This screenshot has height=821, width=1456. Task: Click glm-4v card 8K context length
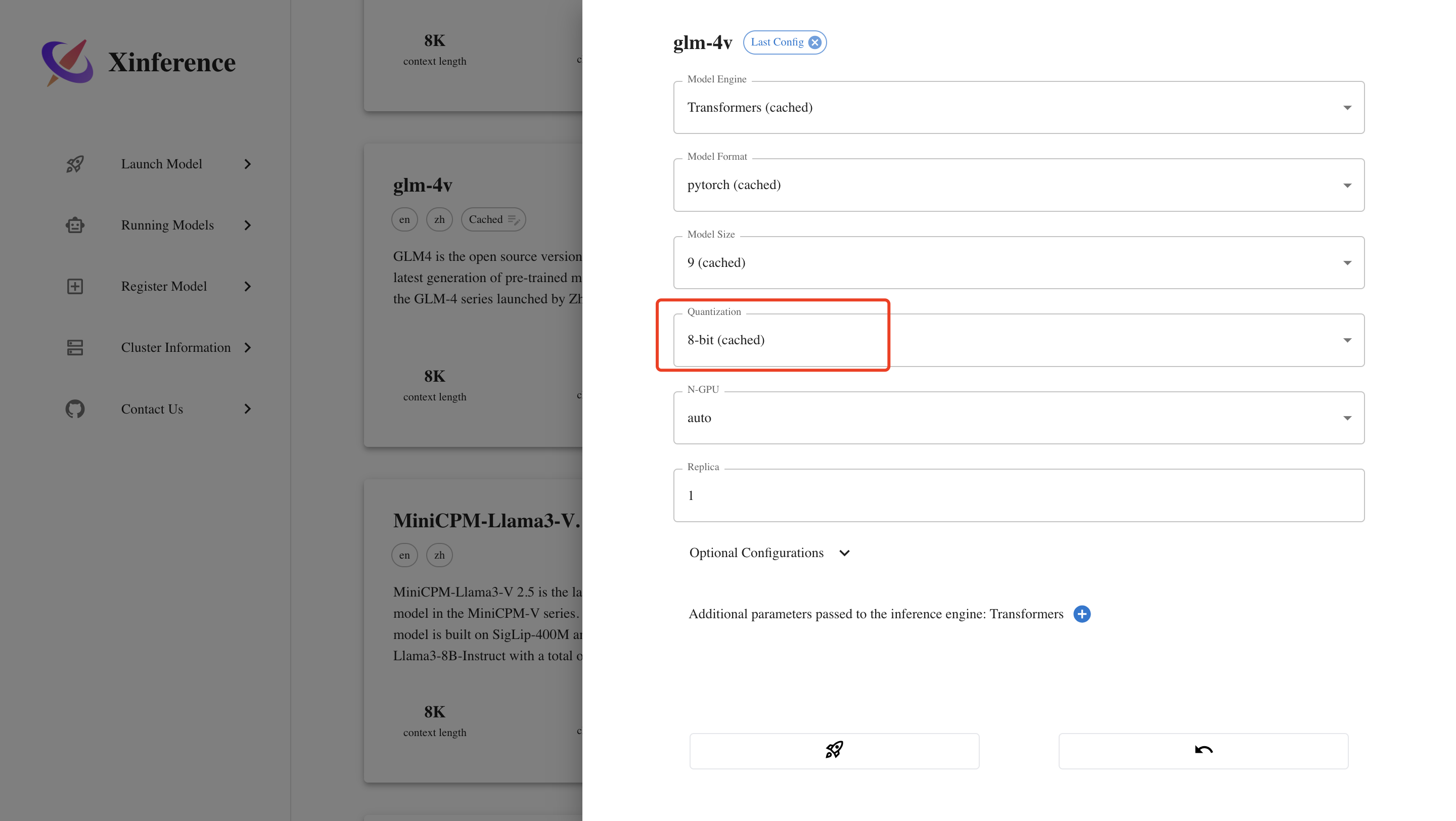tap(435, 385)
